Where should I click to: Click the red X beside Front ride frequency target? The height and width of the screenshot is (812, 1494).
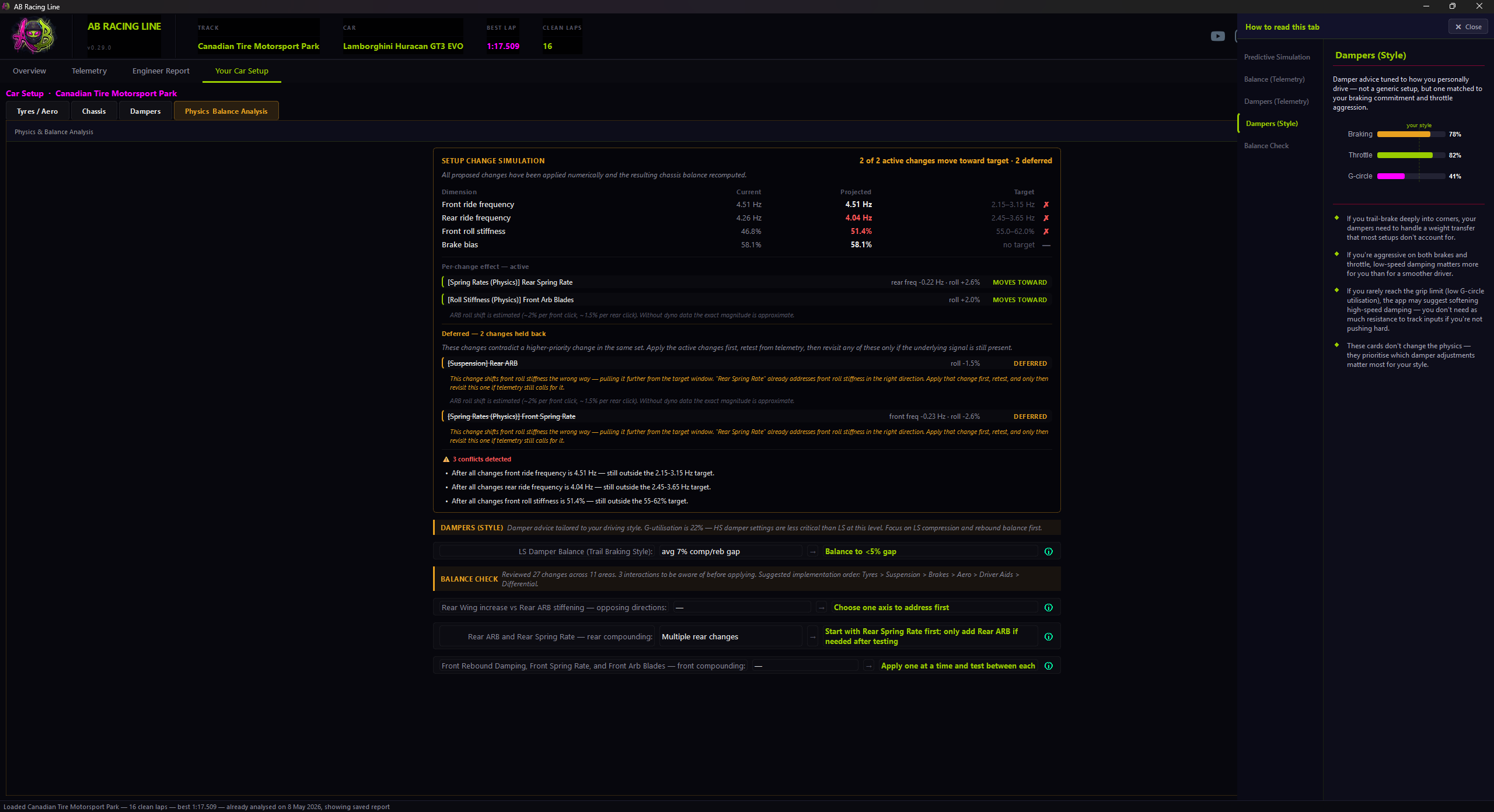coord(1046,204)
